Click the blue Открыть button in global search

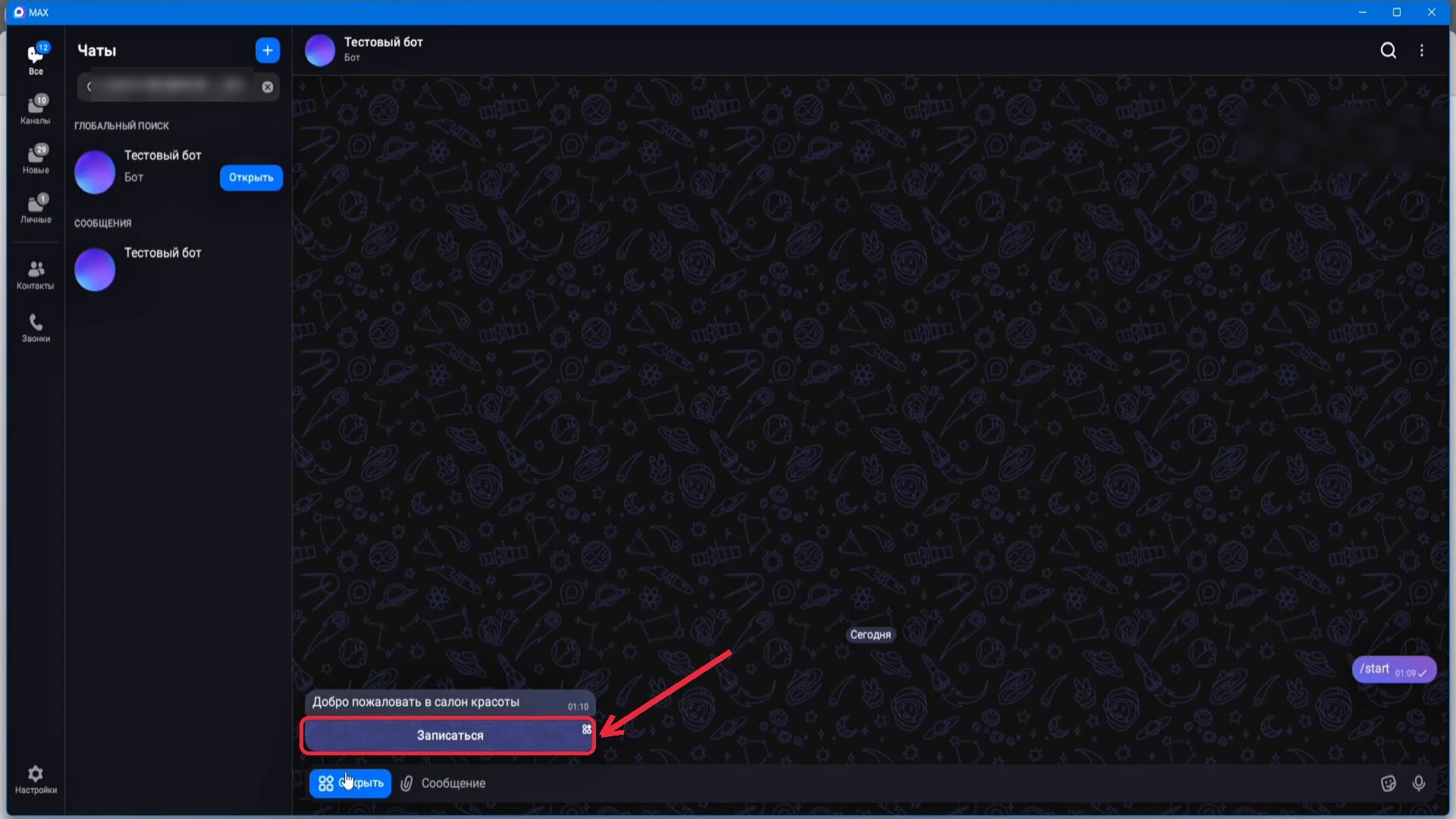[x=251, y=177]
